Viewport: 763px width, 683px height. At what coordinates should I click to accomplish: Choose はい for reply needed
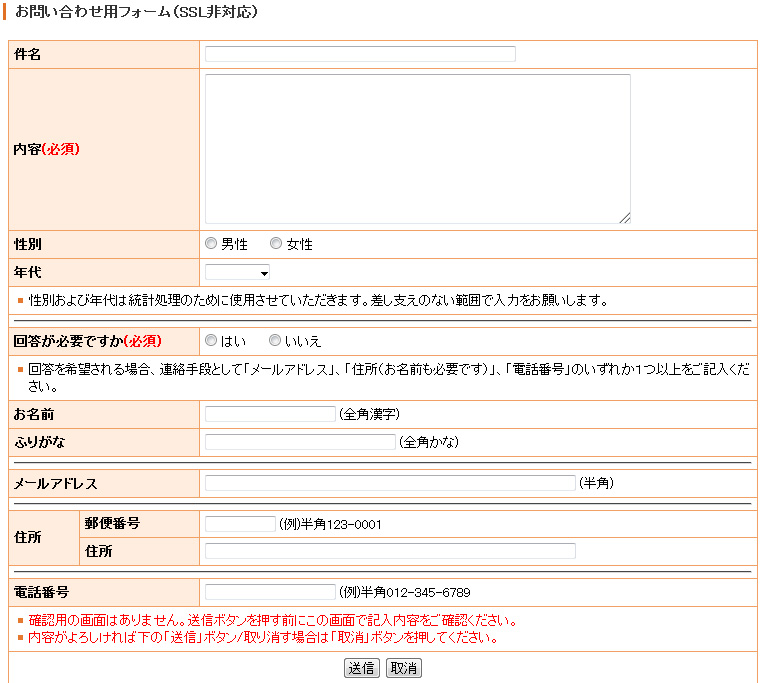(211, 341)
